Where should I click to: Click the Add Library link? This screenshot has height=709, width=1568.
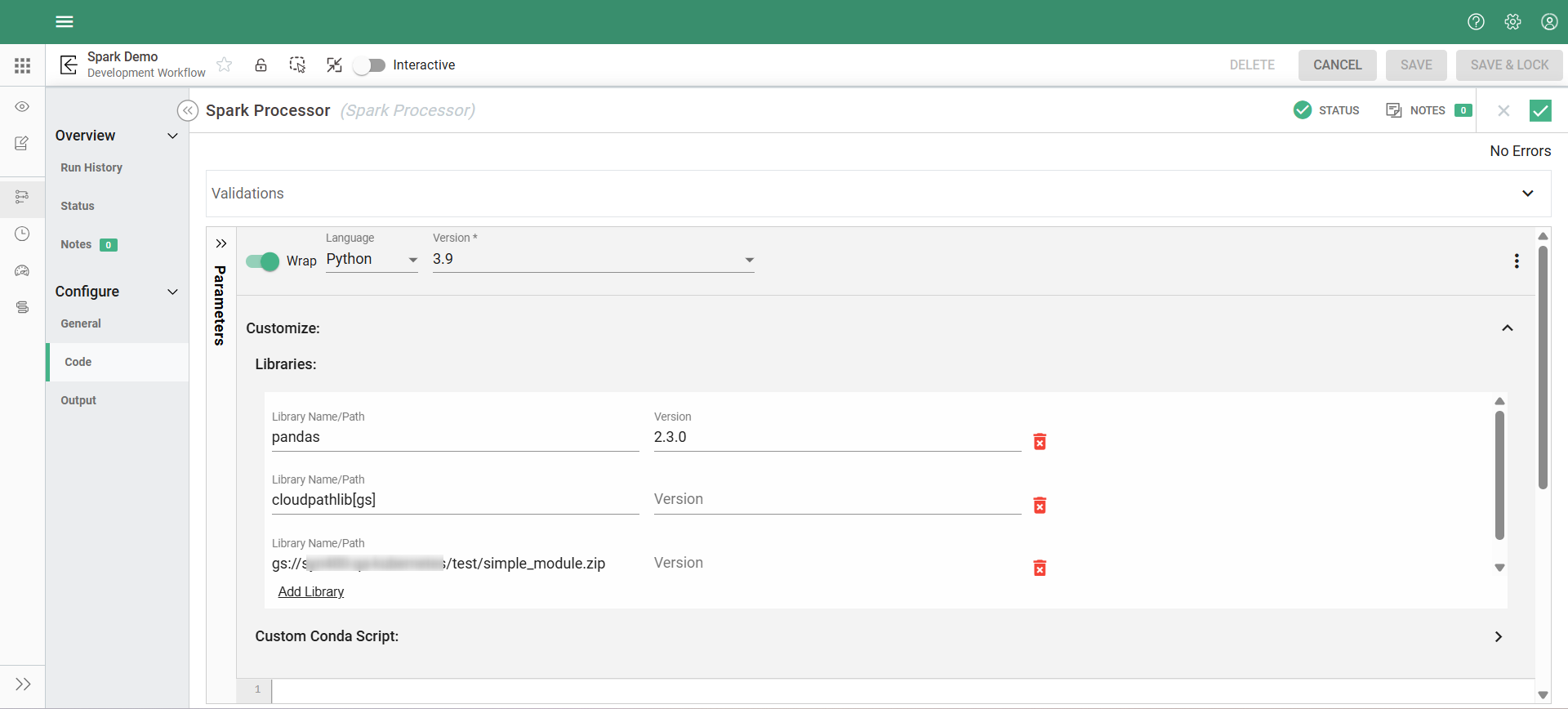coord(311,591)
